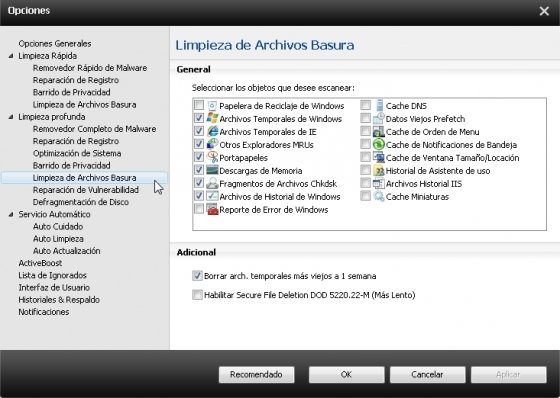
Task: Click the Reporte de Error de Windows icon
Action: [212, 209]
